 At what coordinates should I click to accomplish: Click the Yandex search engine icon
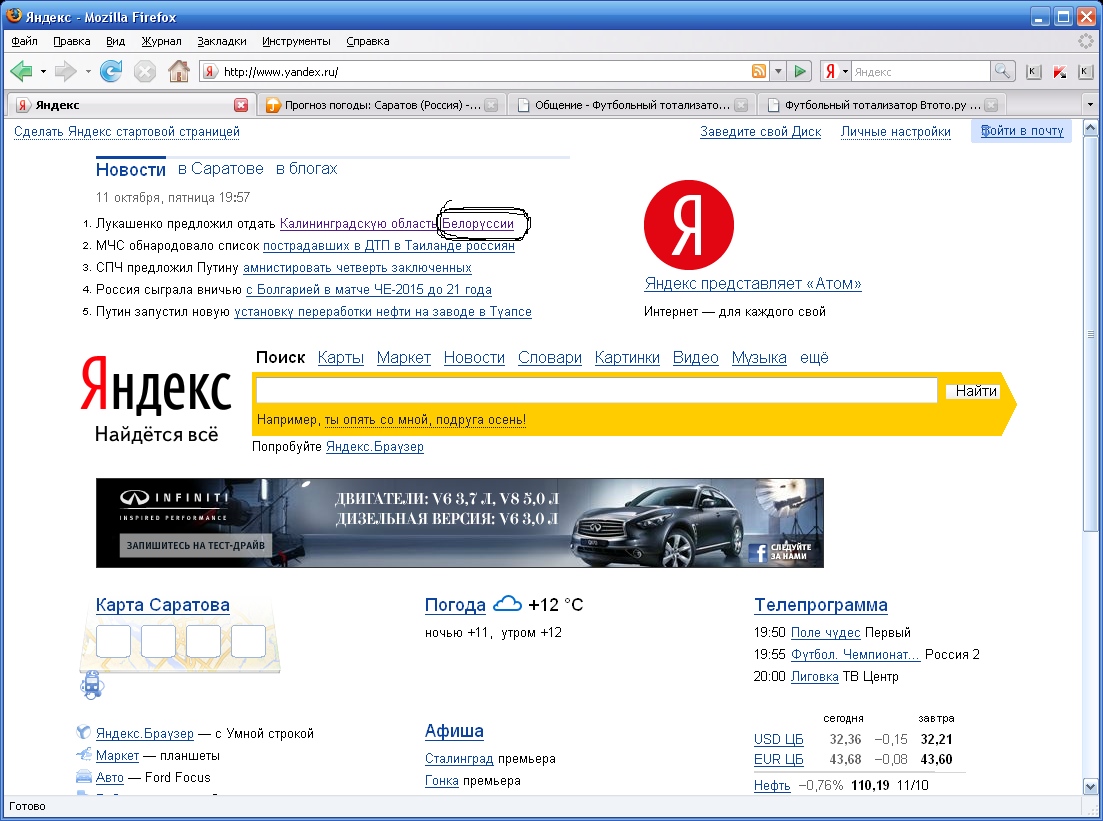[x=830, y=71]
